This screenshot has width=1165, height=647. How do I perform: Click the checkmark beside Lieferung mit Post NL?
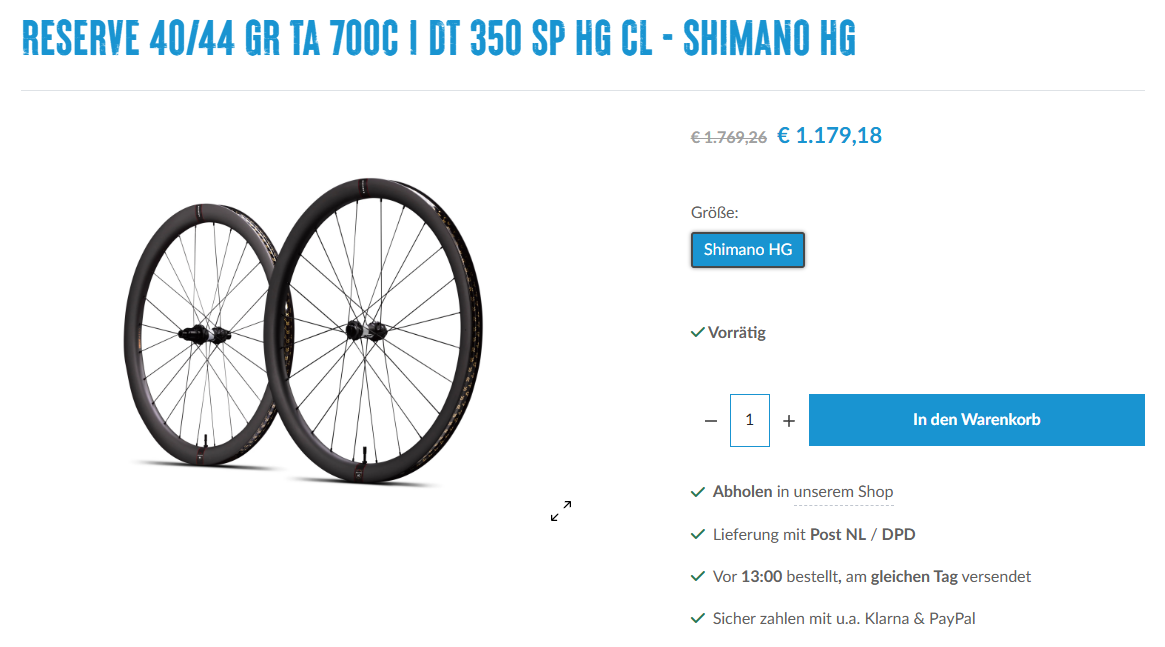(x=698, y=534)
